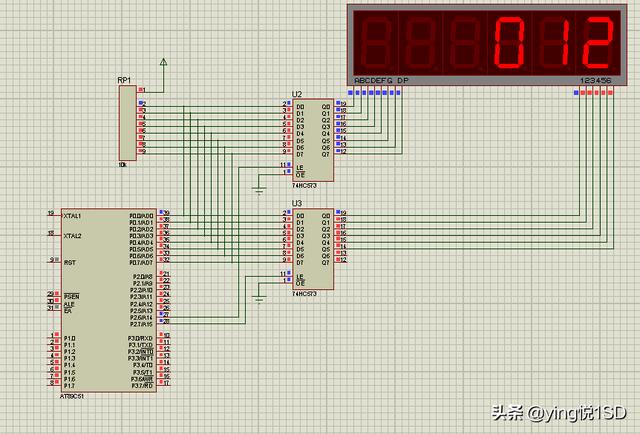Select the AT89C51 microcontroller body
The image size is (640, 434).
109,300
